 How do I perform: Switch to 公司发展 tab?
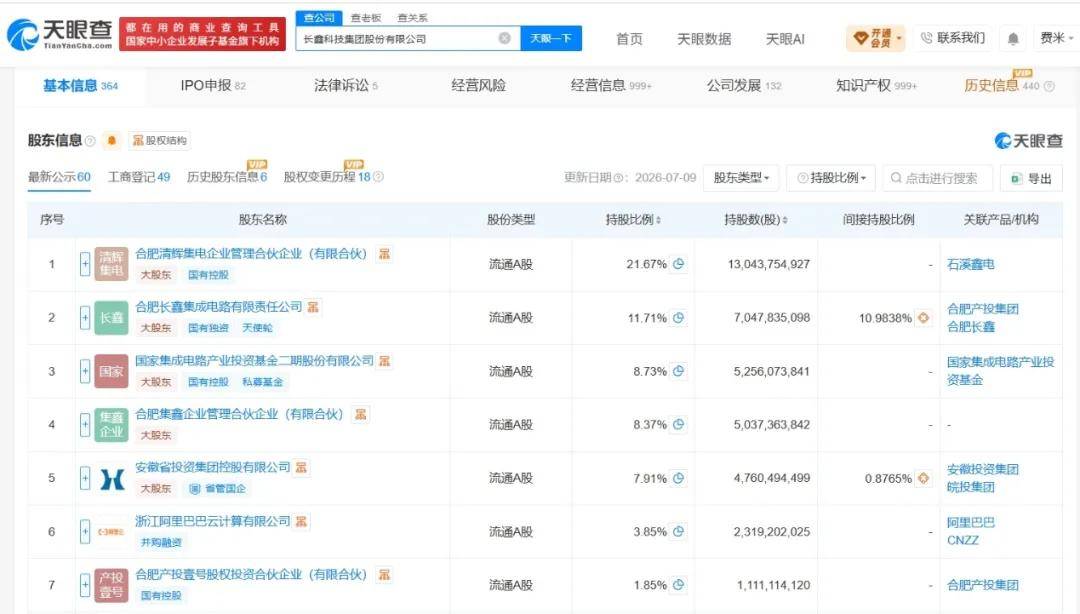pyautogui.click(x=744, y=85)
